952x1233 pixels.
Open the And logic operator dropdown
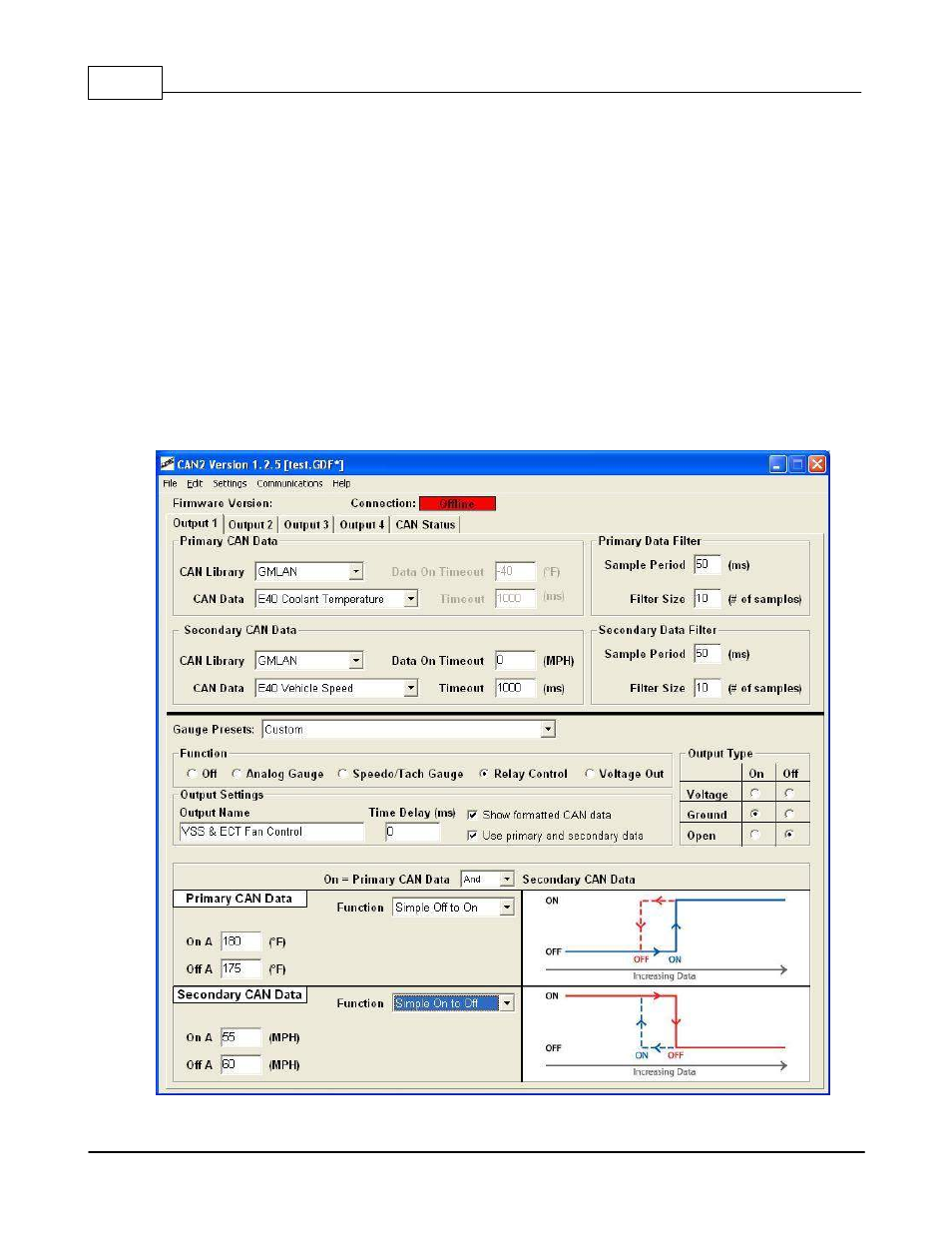pyautogui.click(x=507, y=880)
